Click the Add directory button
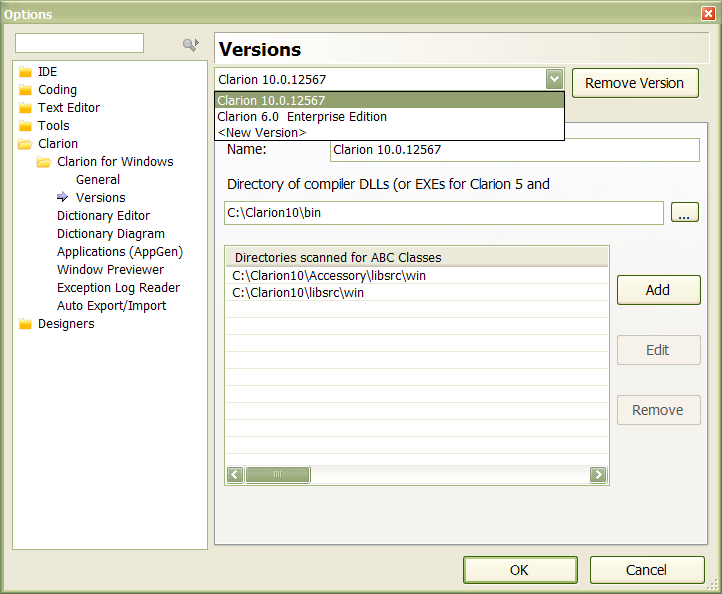This screenshot has width=722, height=594. click(x=658, y=290)
